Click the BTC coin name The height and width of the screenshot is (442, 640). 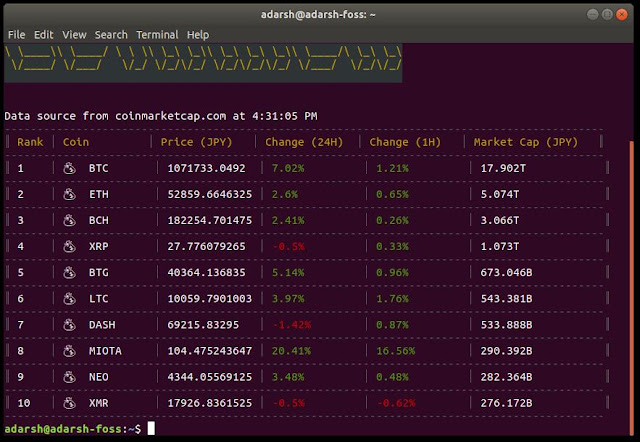click(99, 168)
